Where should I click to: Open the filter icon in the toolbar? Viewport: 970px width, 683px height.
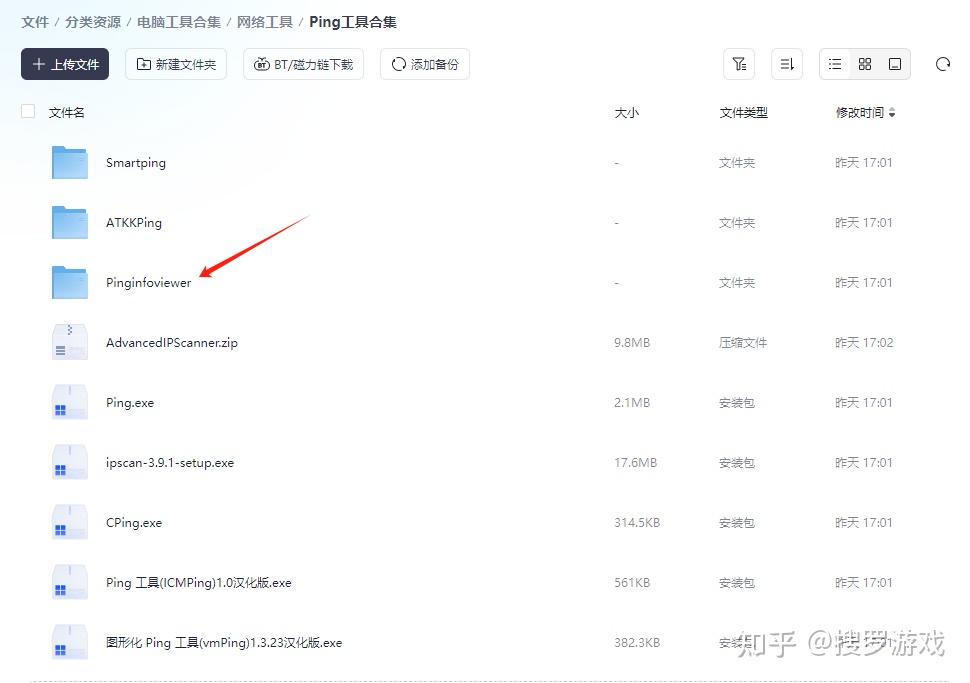(739, 63)
